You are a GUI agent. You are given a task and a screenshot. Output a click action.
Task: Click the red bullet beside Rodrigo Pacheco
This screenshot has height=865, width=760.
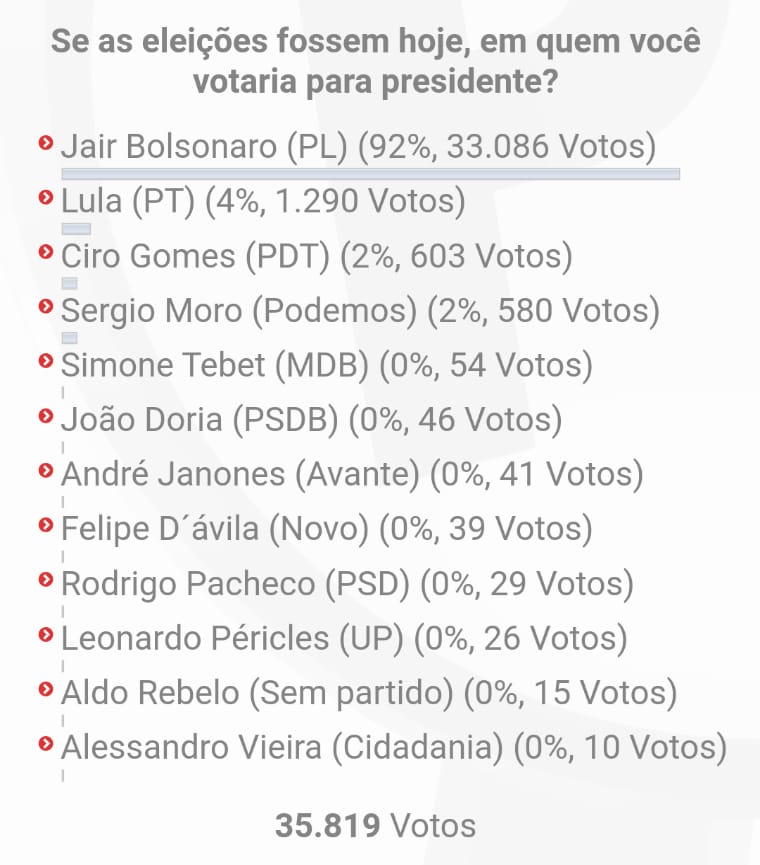pyautogui.click(x=44, y=579)
